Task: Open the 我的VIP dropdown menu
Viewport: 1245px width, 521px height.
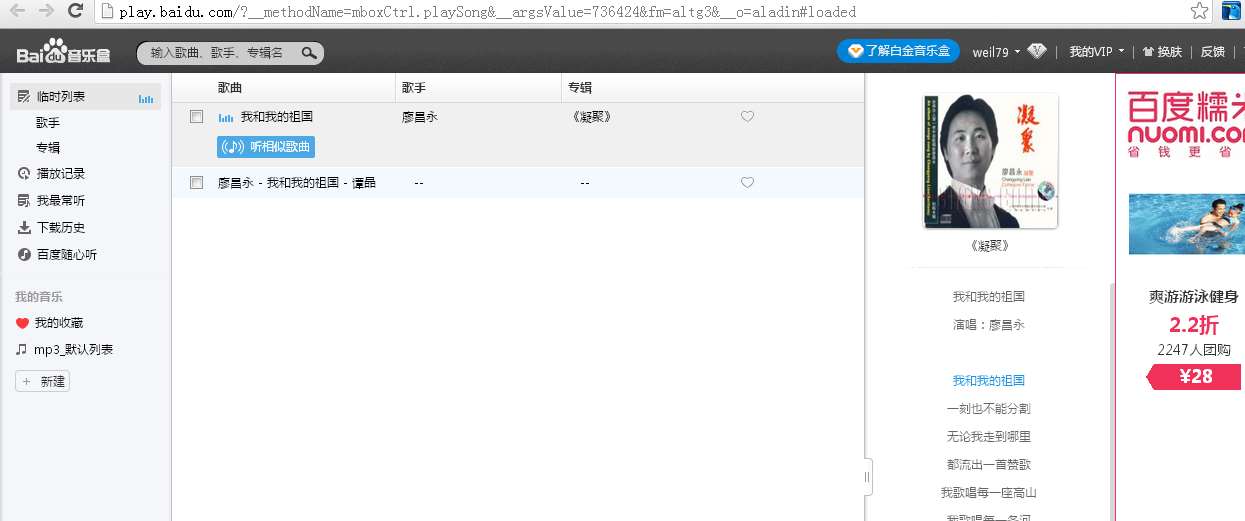Action: coord(1097,52)
